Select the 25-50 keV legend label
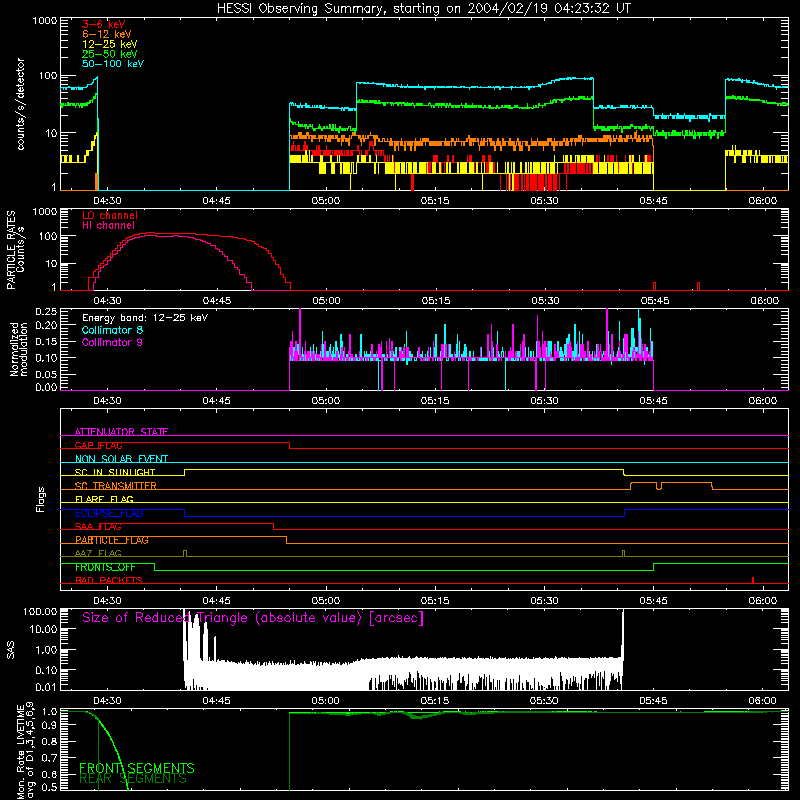The image size is (800, 800). click(110, 54)
